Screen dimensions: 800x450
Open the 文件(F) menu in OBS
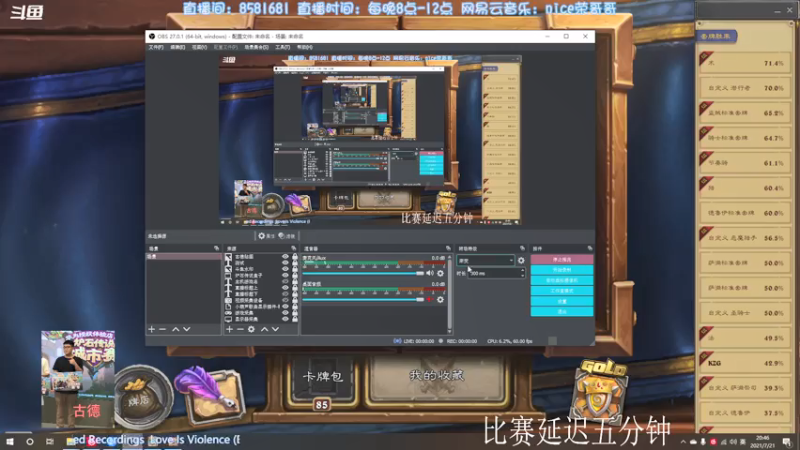tap(156, 47)
